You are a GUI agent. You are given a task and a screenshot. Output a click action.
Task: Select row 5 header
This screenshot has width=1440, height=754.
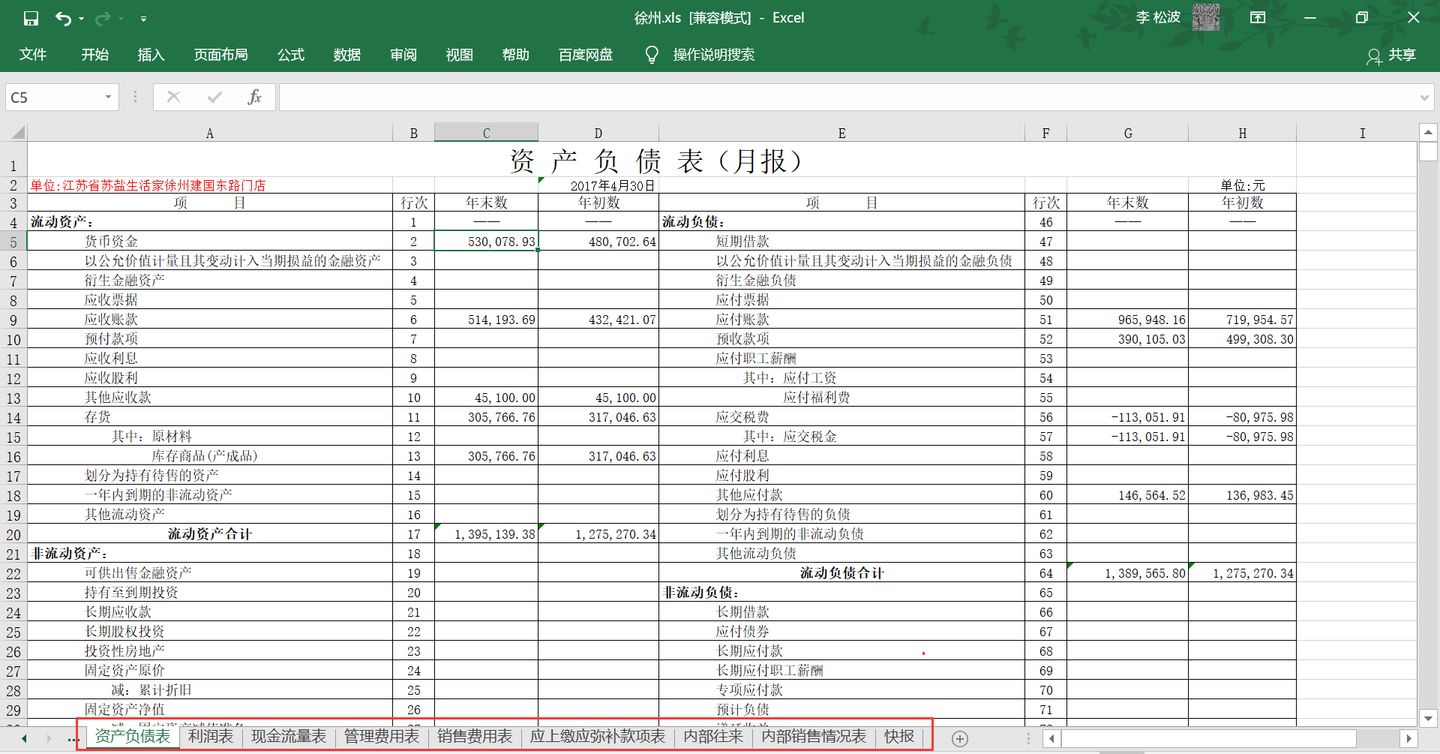14,241
